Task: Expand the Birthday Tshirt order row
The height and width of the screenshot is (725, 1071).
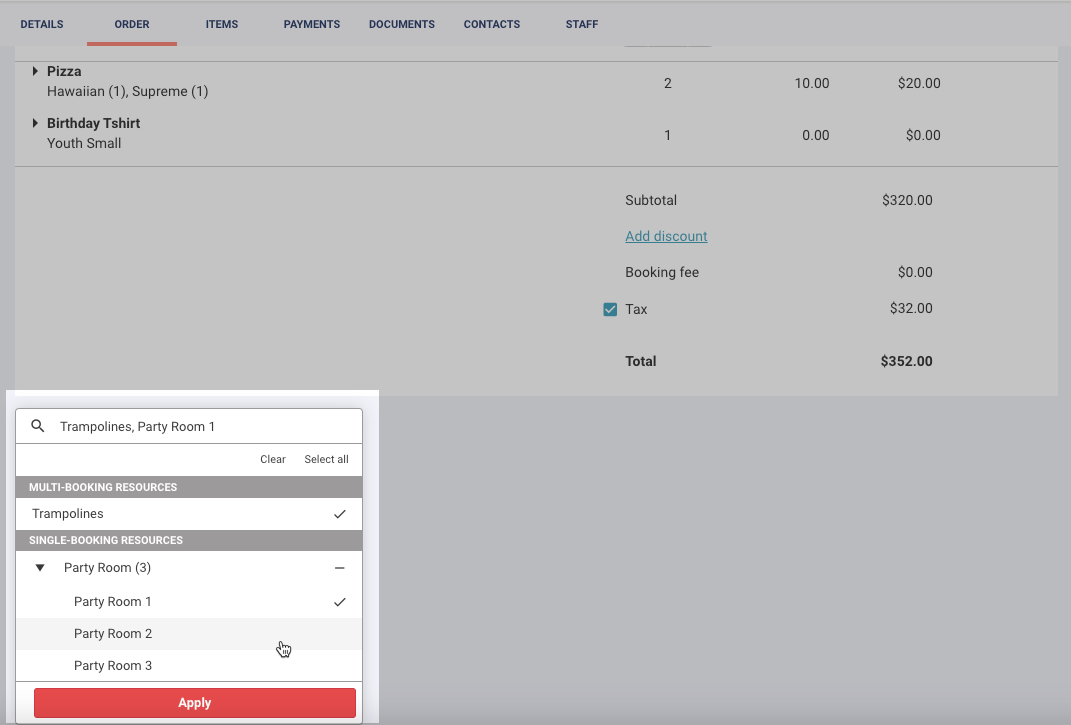Action: (35, 123)
